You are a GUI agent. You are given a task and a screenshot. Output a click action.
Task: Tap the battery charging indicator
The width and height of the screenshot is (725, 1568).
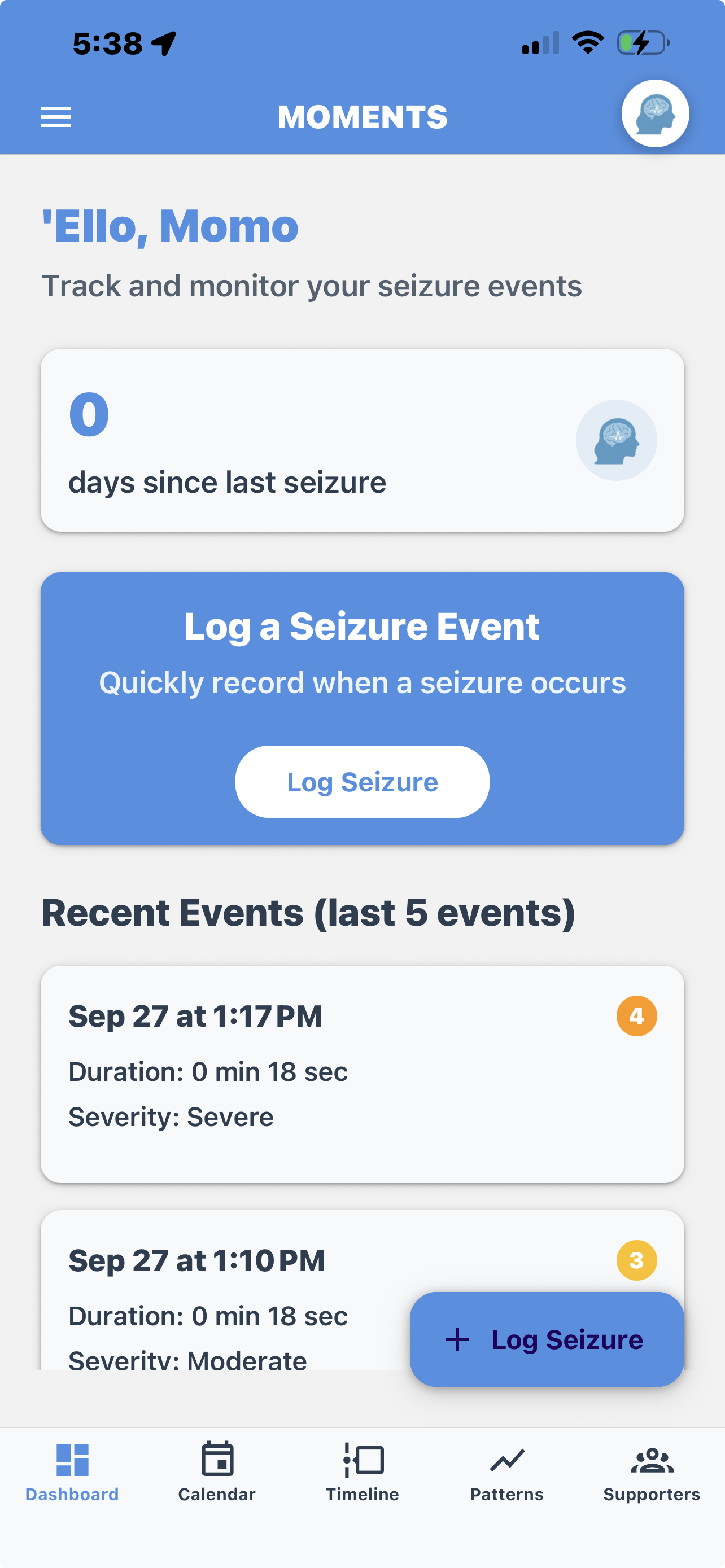click(x=643, y=43)
